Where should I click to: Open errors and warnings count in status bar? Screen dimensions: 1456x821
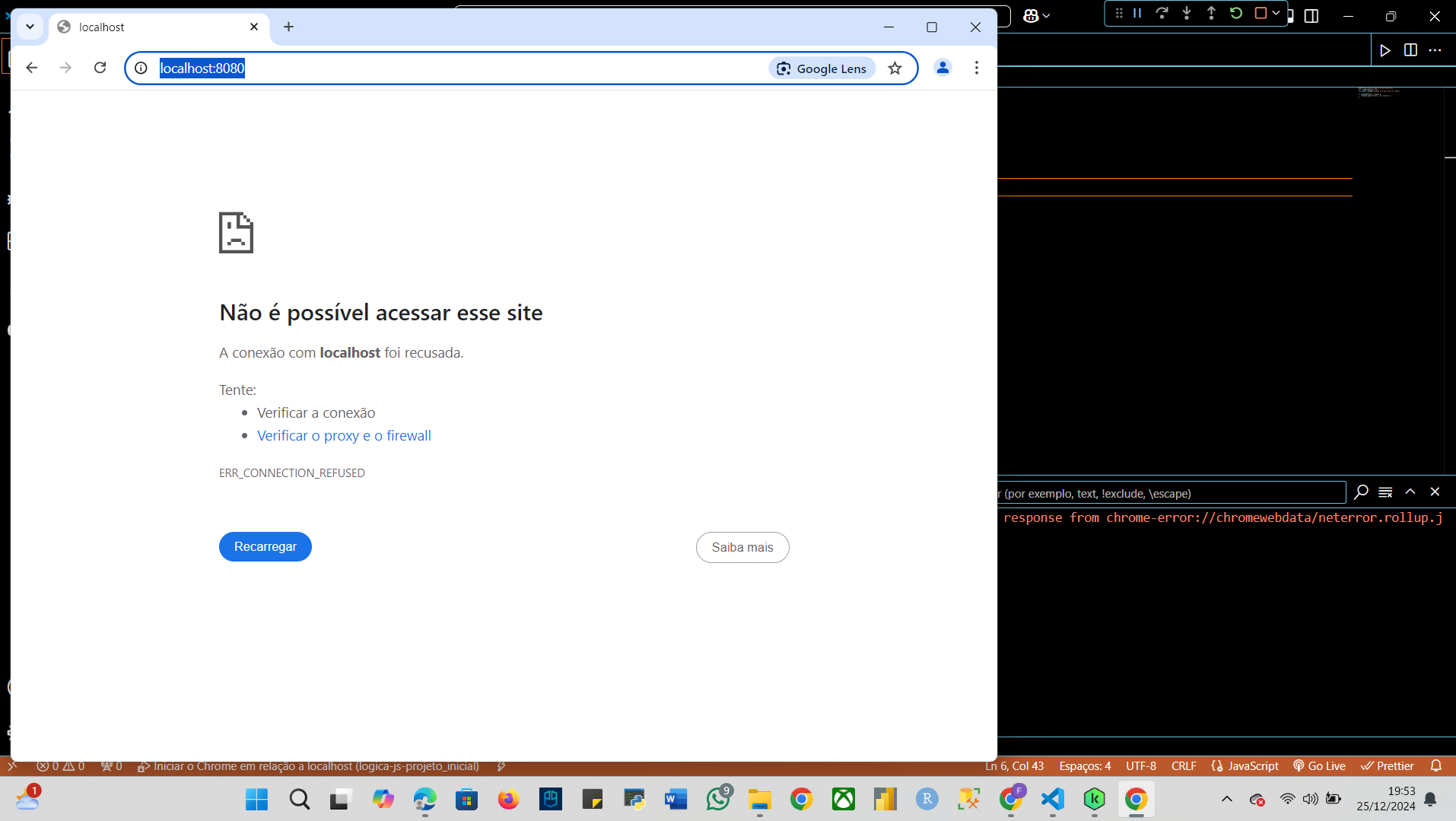click(61, 766)
